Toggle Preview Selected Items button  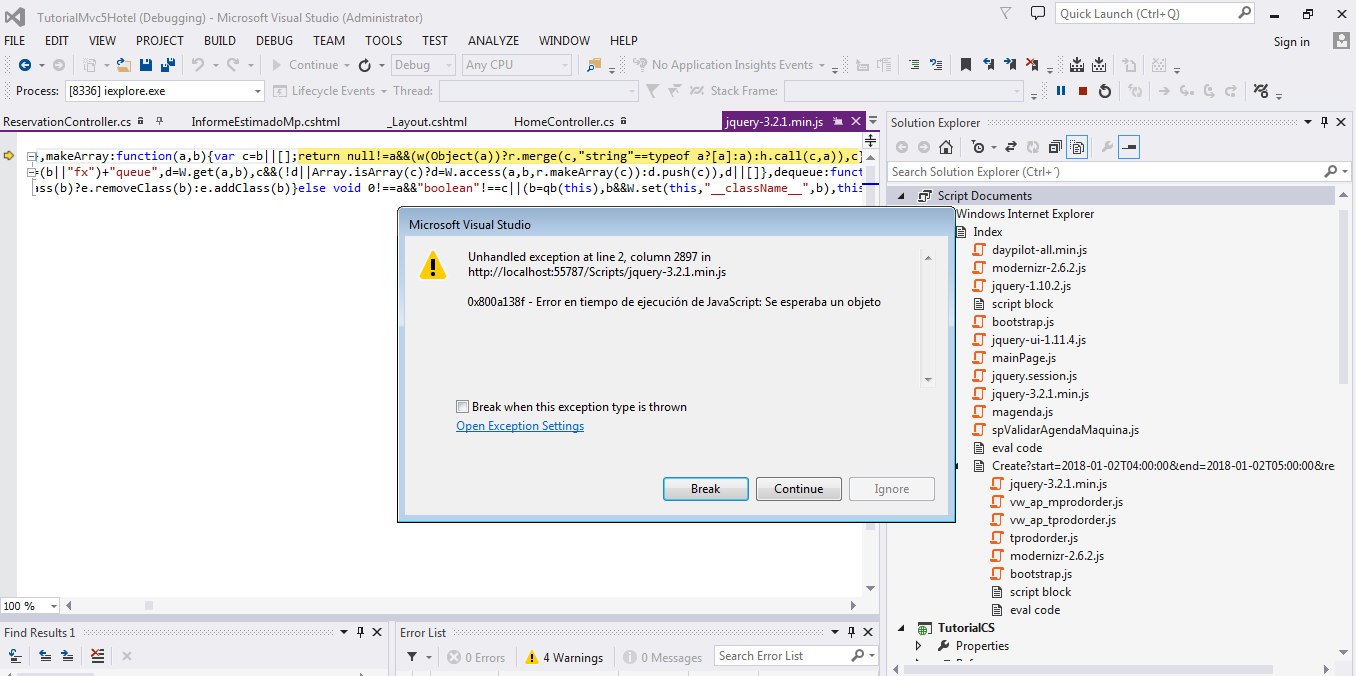1129,147
